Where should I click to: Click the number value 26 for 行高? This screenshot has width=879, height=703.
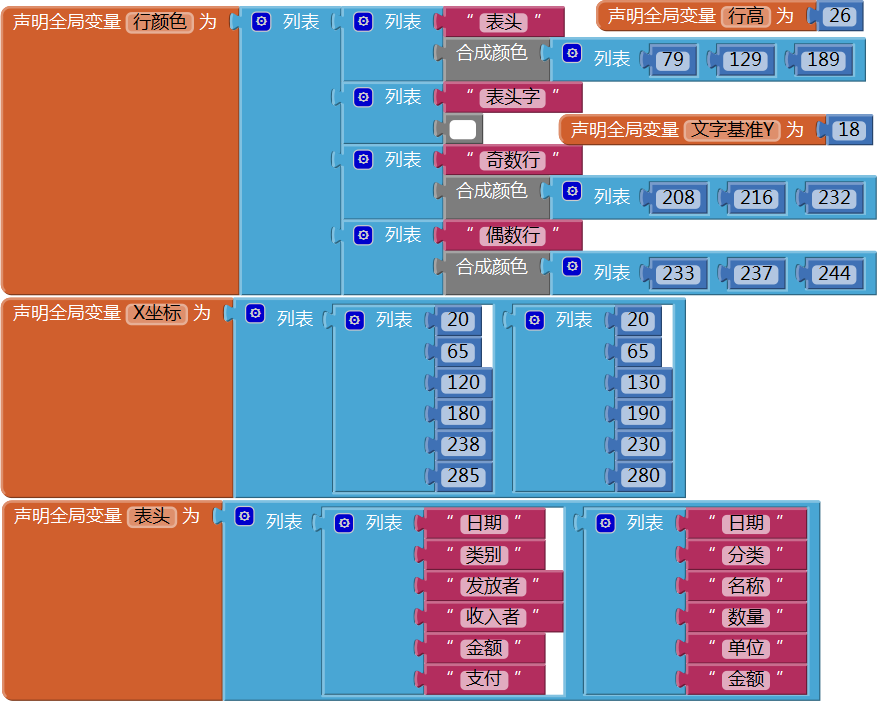(x=840, y=16)
